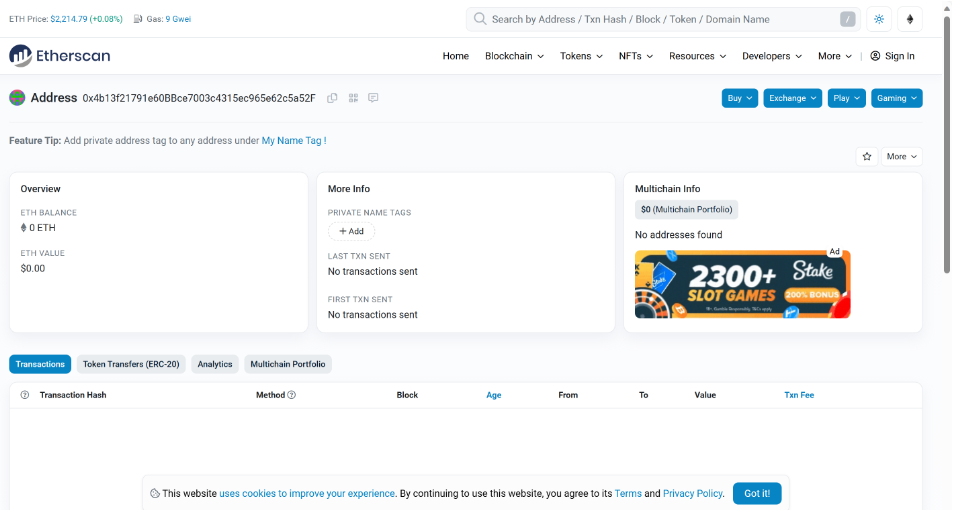Add a private name tag
This screenshot has width=954, height=510.
[351, 231]
